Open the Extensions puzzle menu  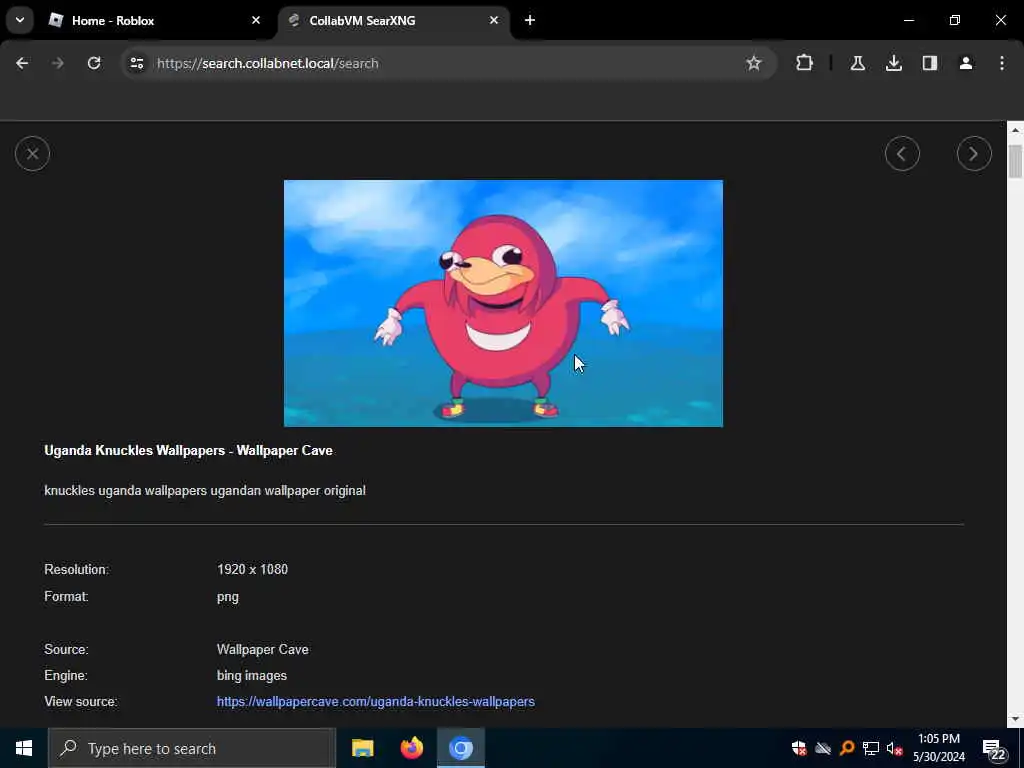click(x=805, y=63)
